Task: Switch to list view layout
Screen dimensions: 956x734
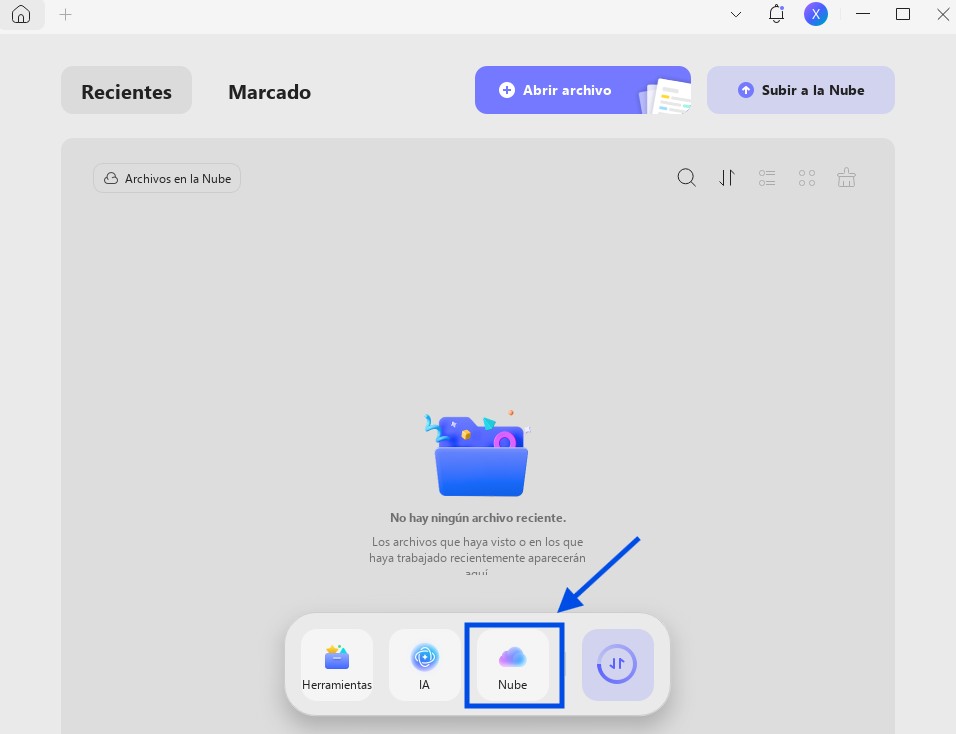Action: pyautogui.click(x=767, y=177)
